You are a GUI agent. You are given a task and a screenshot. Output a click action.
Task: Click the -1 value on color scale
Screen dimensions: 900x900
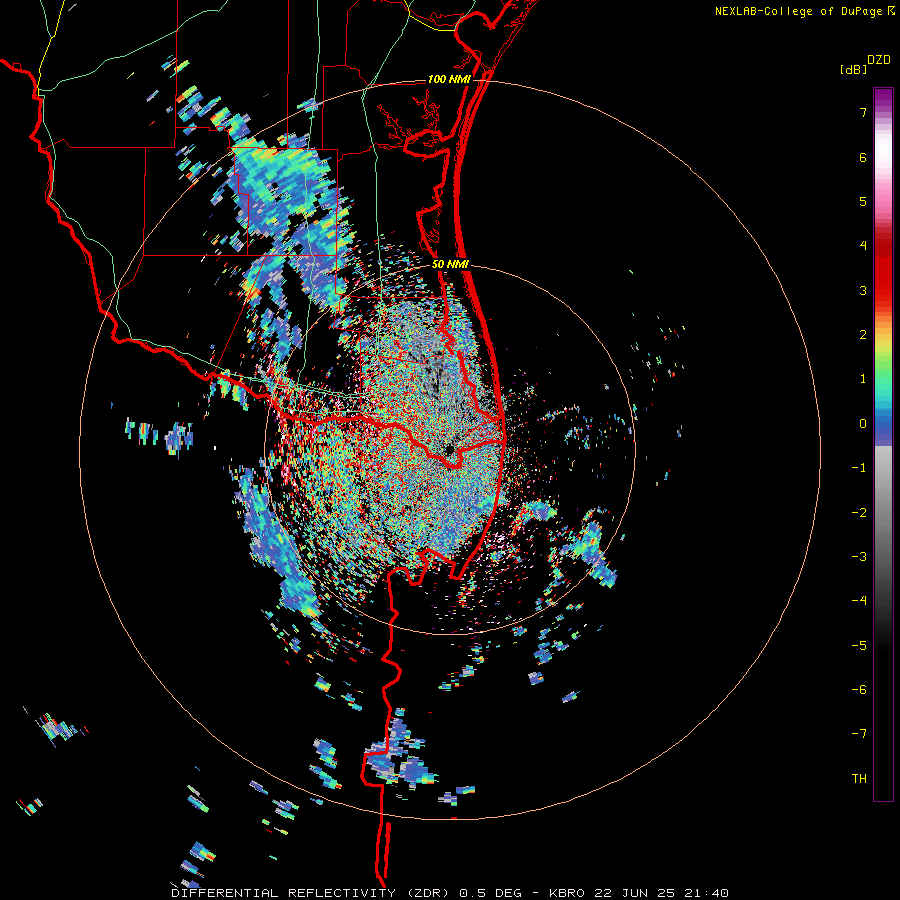point(859,468)
